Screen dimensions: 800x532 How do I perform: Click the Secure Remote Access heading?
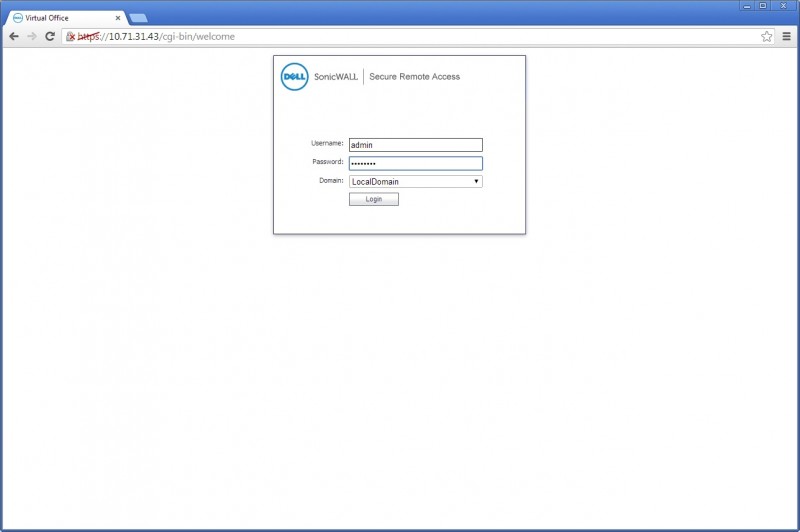(x=414, y=77)
